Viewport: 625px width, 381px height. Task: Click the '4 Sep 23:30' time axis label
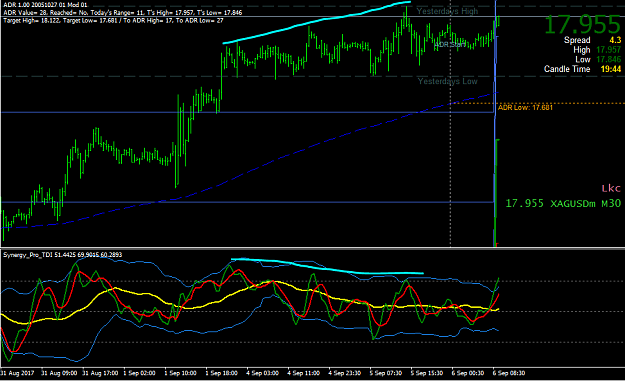[344, 373]
